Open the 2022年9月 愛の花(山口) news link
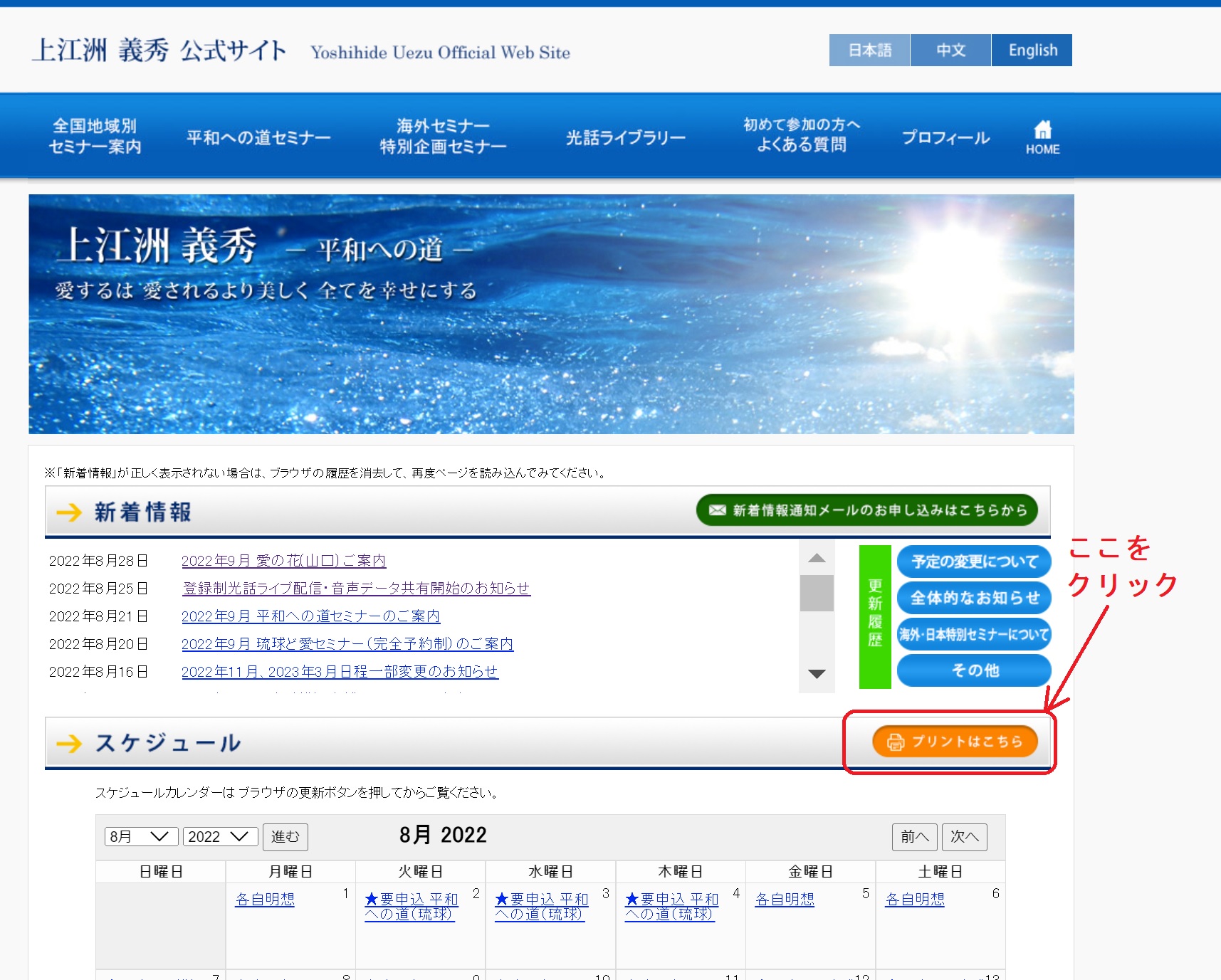This screenshot has width=1221, height=980. tap(283, 561)
